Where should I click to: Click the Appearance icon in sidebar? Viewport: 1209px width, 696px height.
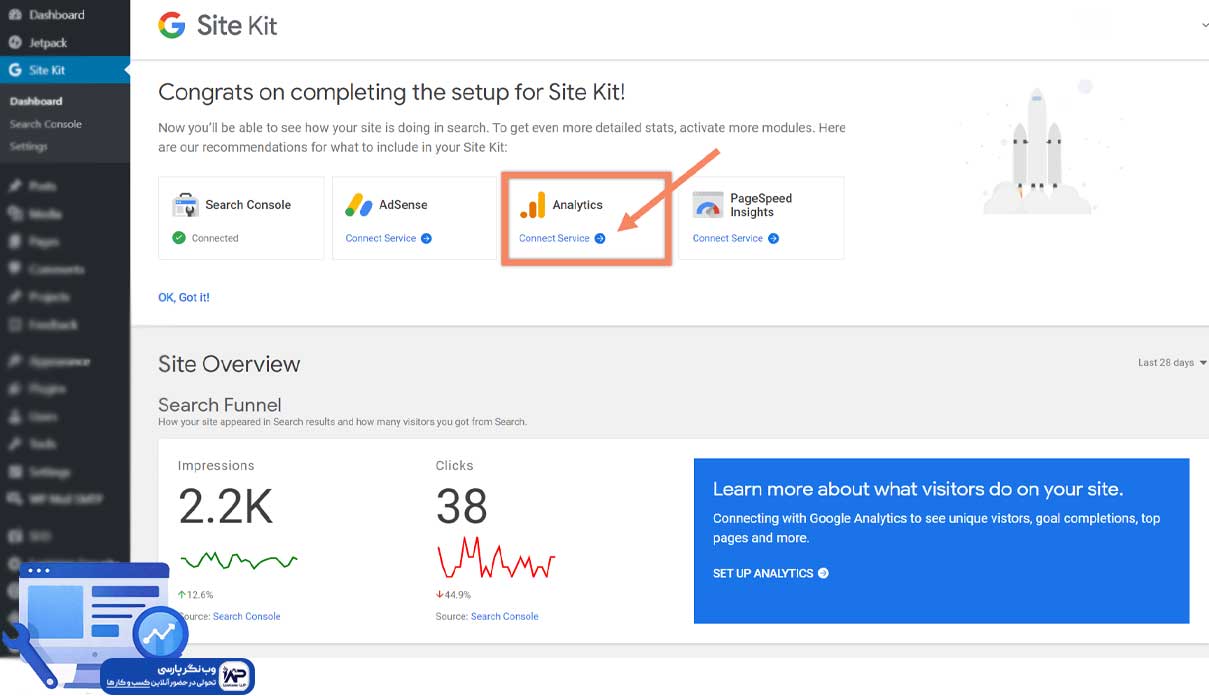coord(14,361)
